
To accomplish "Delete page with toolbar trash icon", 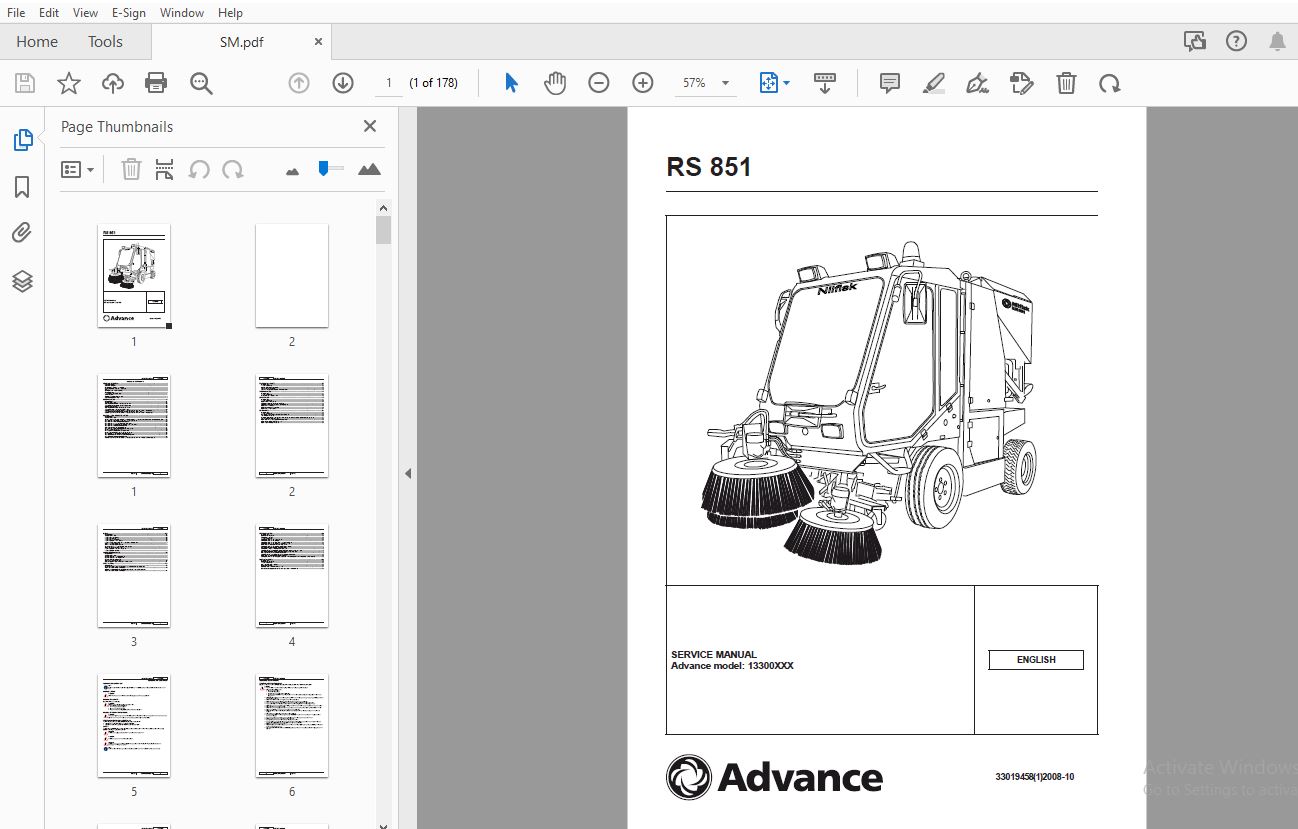I will pyautogui.click(x=1066, y=83).
